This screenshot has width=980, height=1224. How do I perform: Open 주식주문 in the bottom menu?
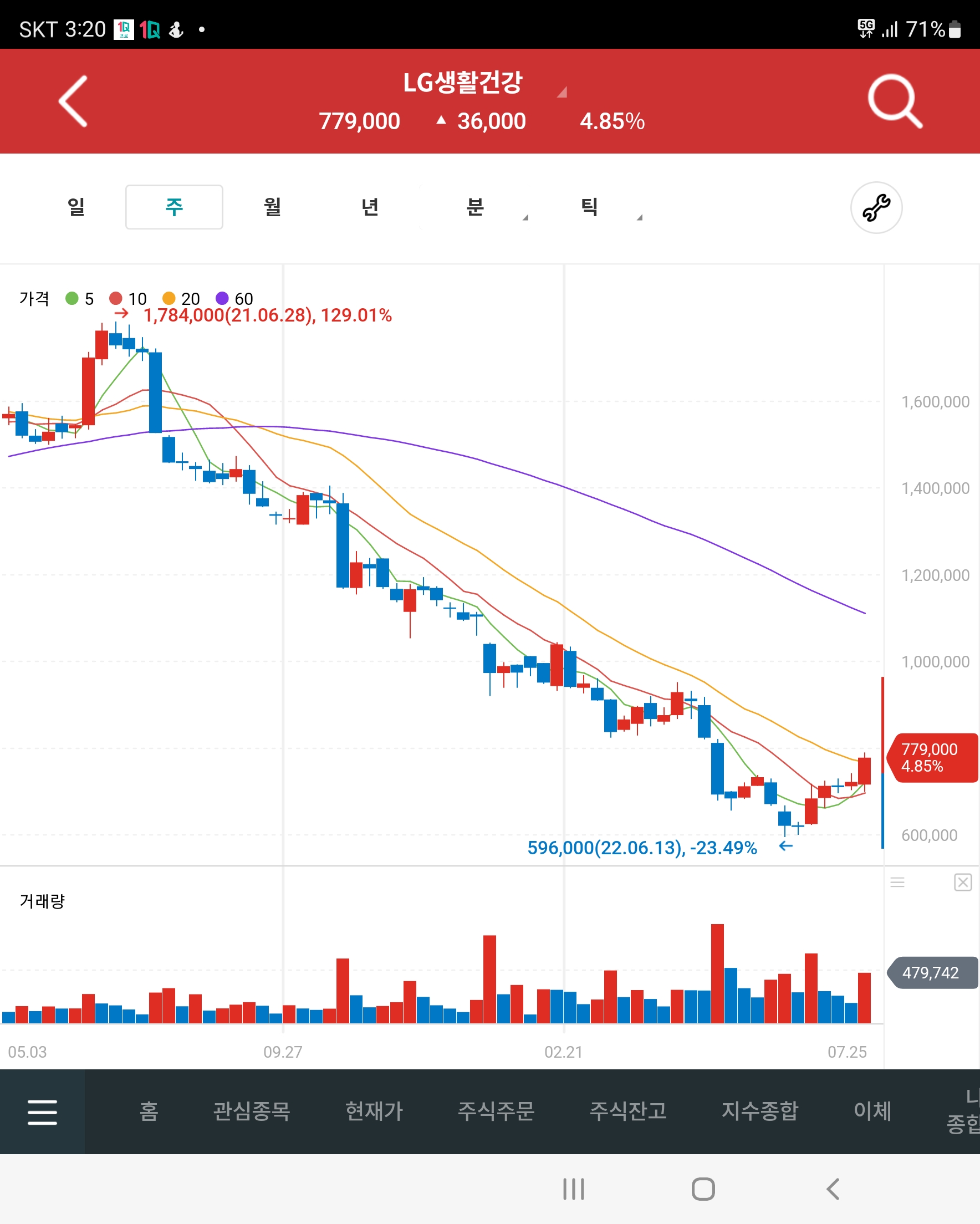point(496,1111)
